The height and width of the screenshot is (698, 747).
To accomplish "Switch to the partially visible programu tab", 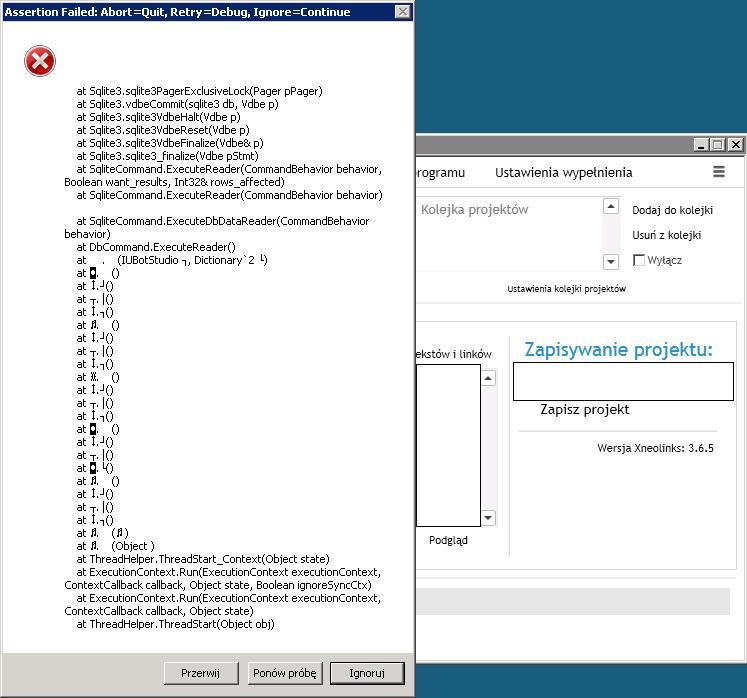I will 441,172.
